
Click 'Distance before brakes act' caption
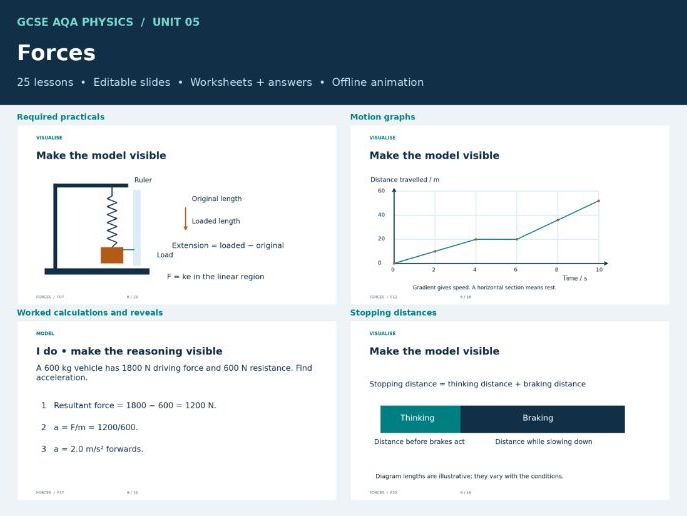pyautogui.click(x=419, y=442)
